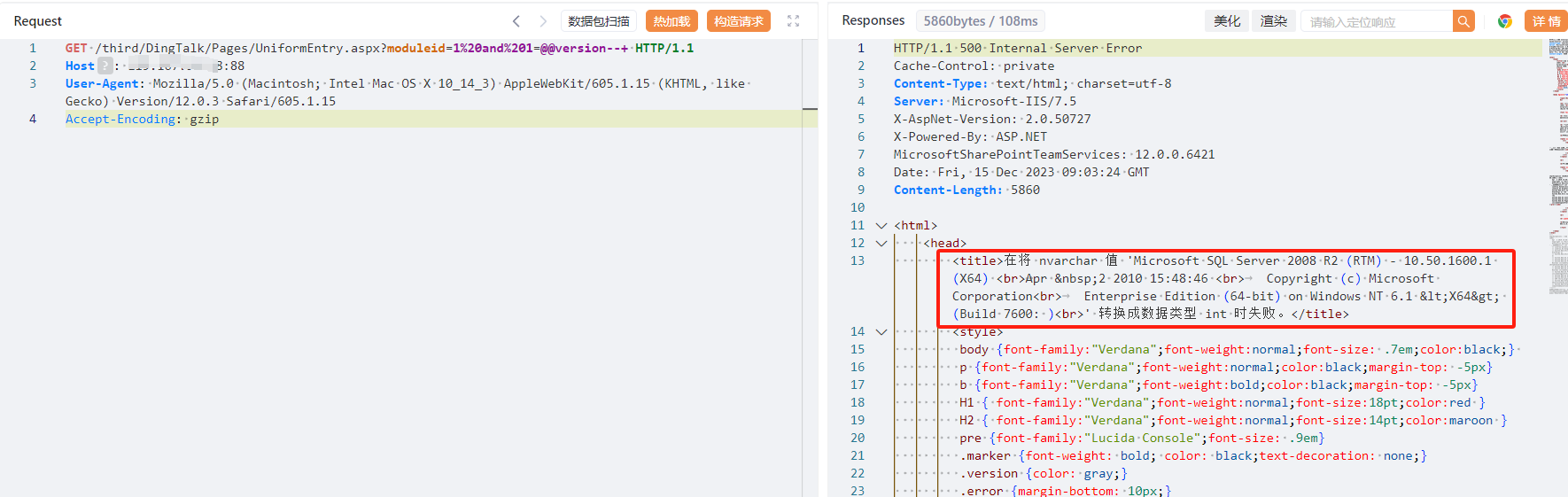Click the 渲染 render button

[x=1274, y=21]
